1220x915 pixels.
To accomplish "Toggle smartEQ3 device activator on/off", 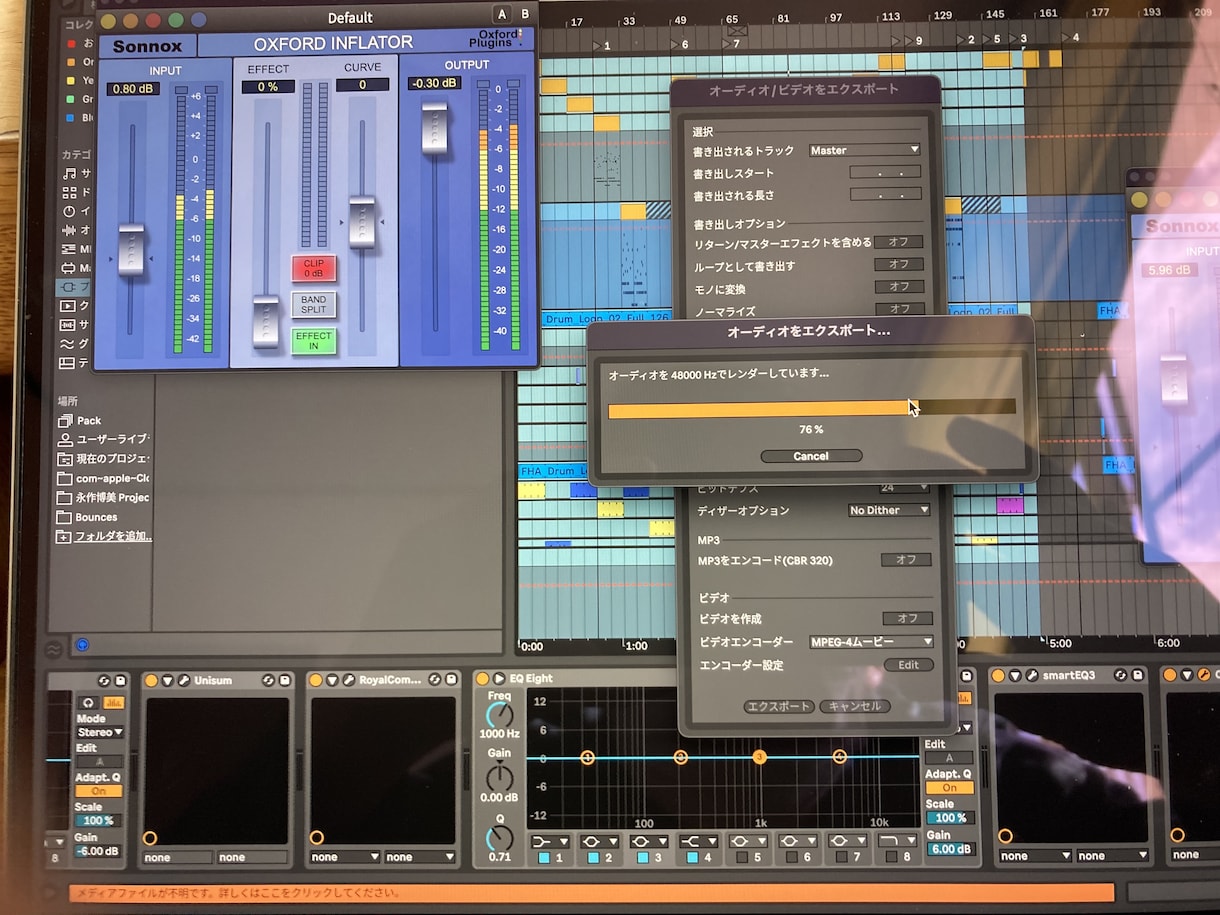I will click(x=999, y=676).
